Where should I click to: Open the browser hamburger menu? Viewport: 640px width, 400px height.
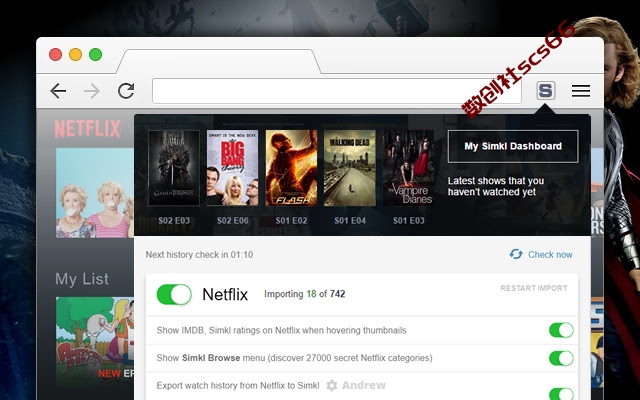(580, 91)
